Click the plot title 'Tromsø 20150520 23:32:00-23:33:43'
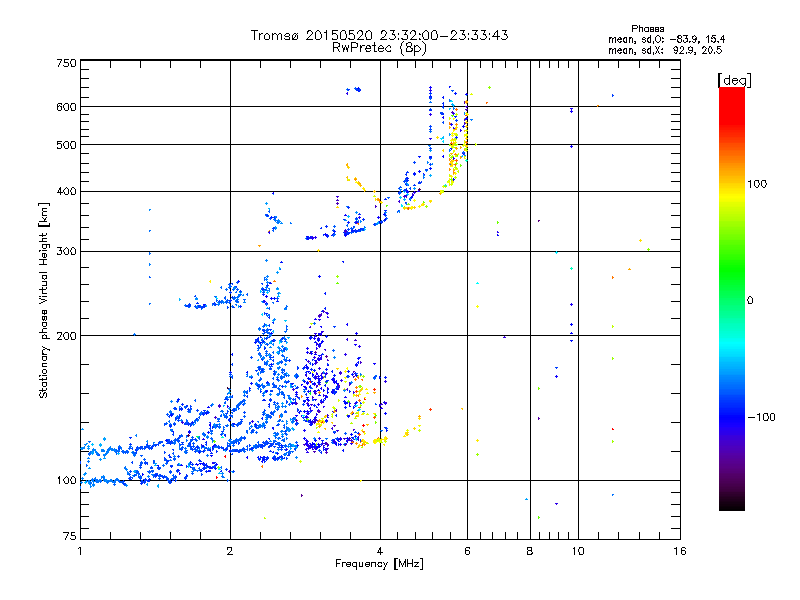Viewport: 800px width, 600px height. (379, 35)
